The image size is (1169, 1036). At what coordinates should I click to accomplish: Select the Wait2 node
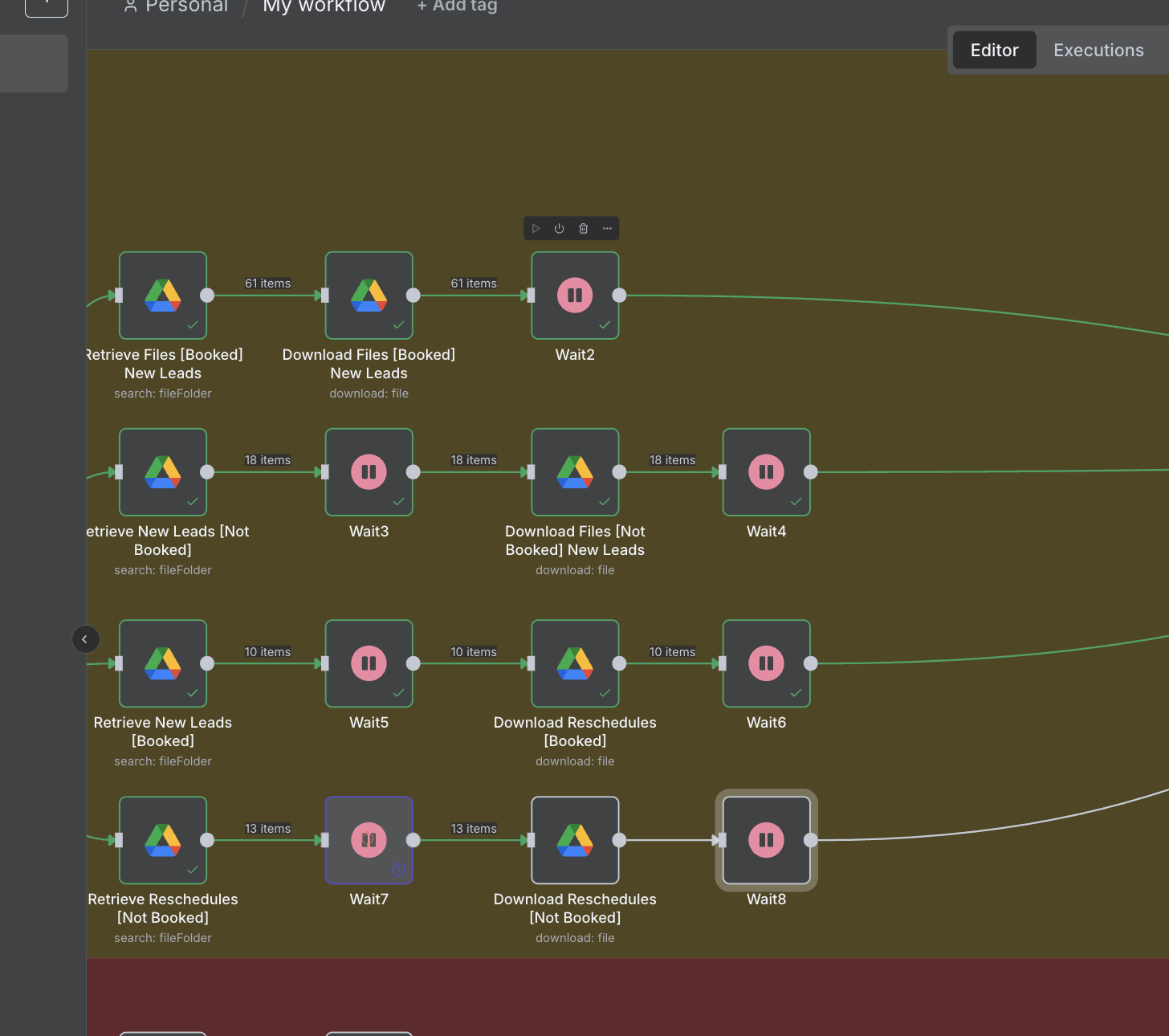coord(575,296)
